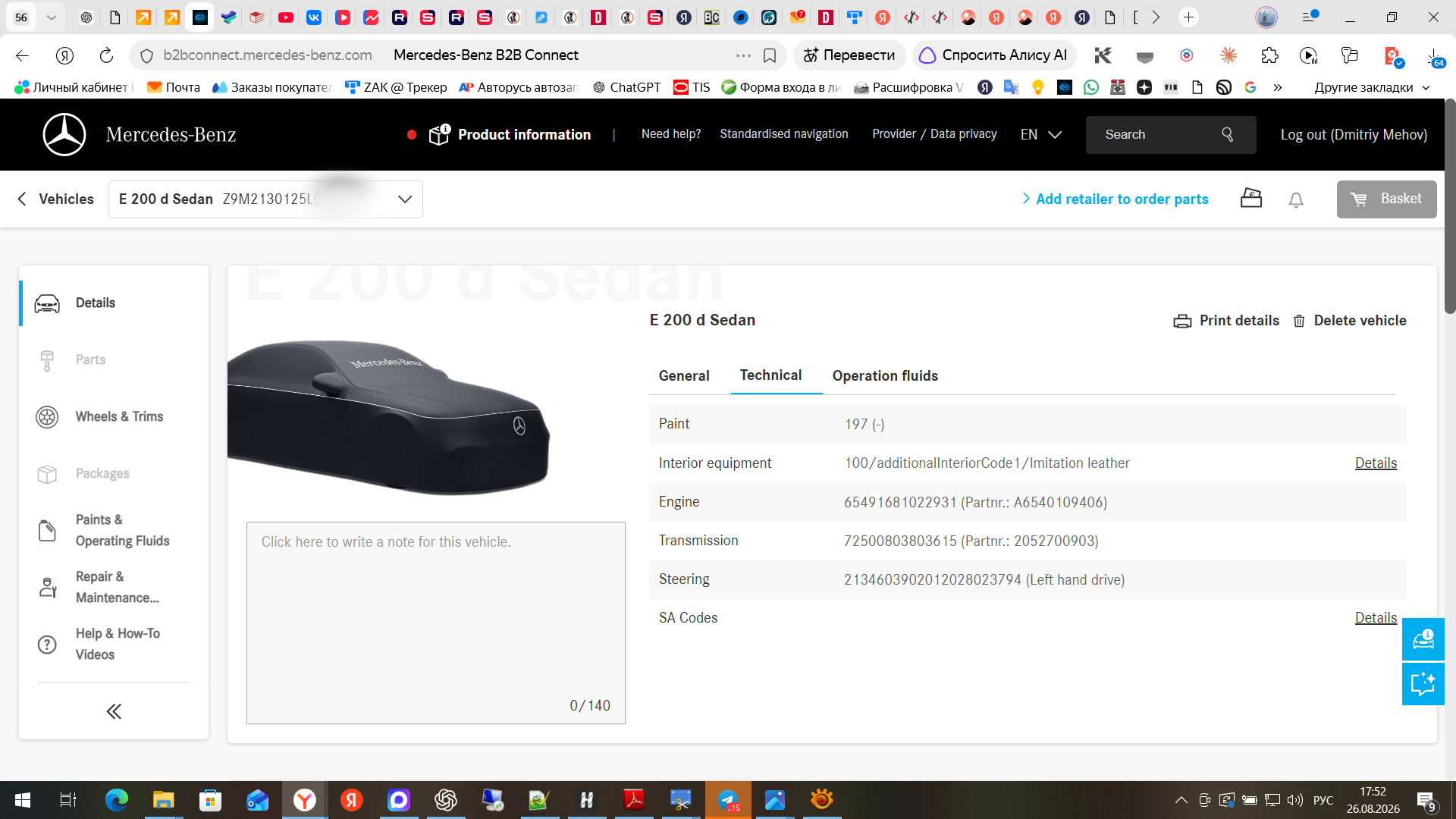Click the vehicle note text field
Image resolution: width=1456 pixels, height=819 pixels.
(x=436, y=623)
